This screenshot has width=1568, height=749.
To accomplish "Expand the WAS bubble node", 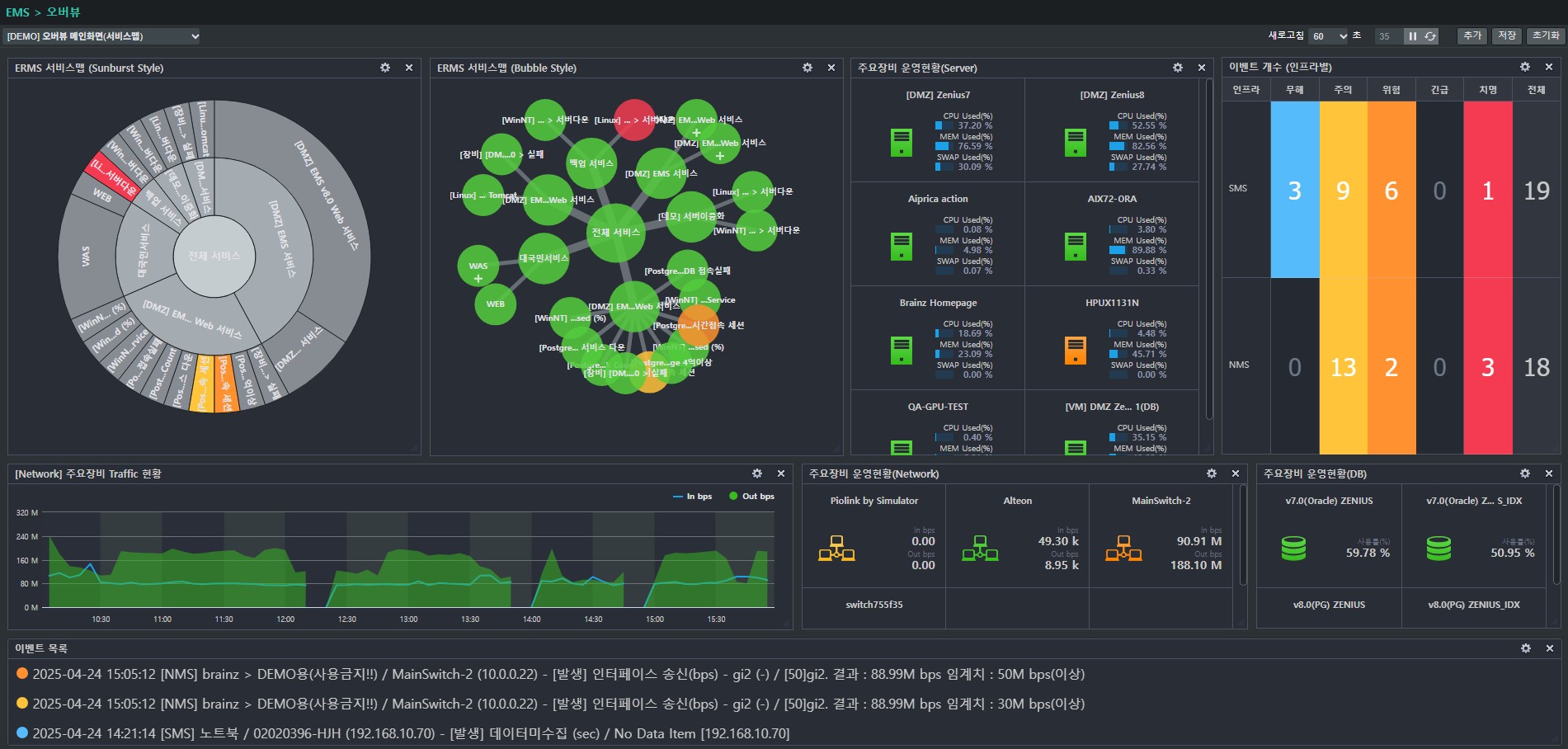I will [478, 279].
